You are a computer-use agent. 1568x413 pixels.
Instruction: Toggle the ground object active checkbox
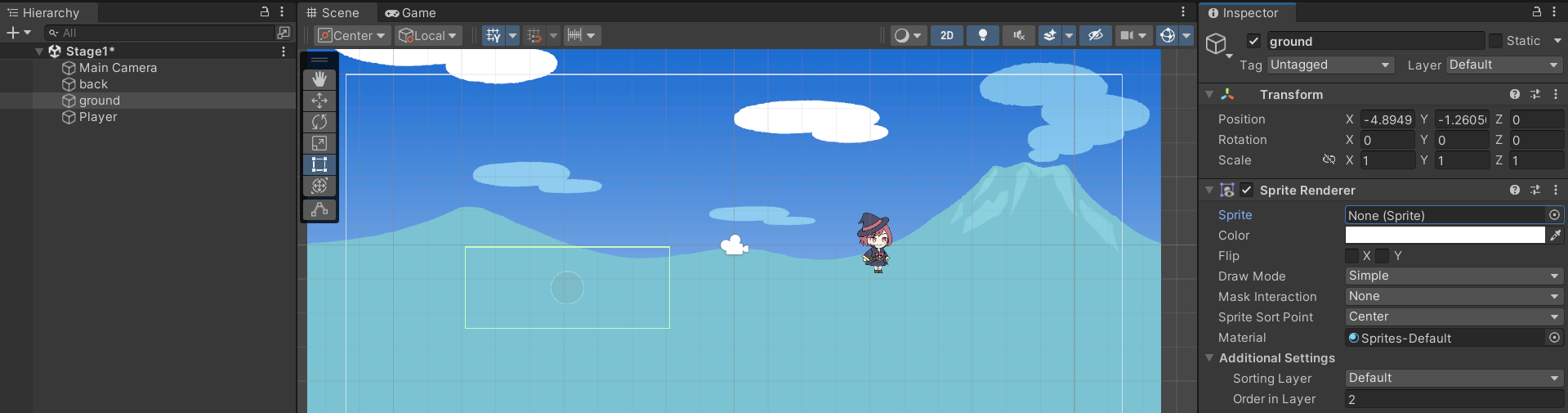[1253, 41]
